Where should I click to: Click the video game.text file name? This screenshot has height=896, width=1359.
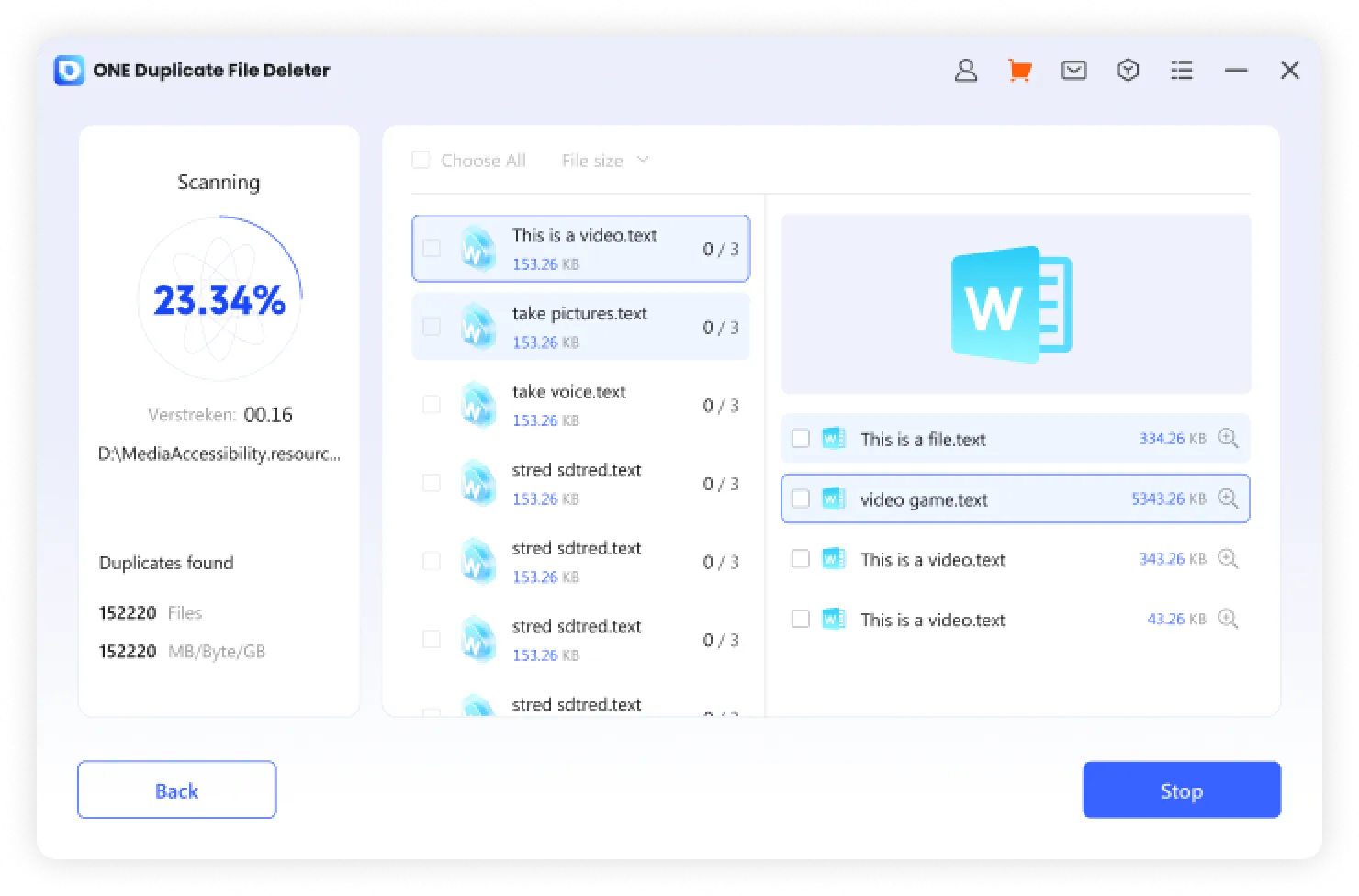tap(924, 499)
